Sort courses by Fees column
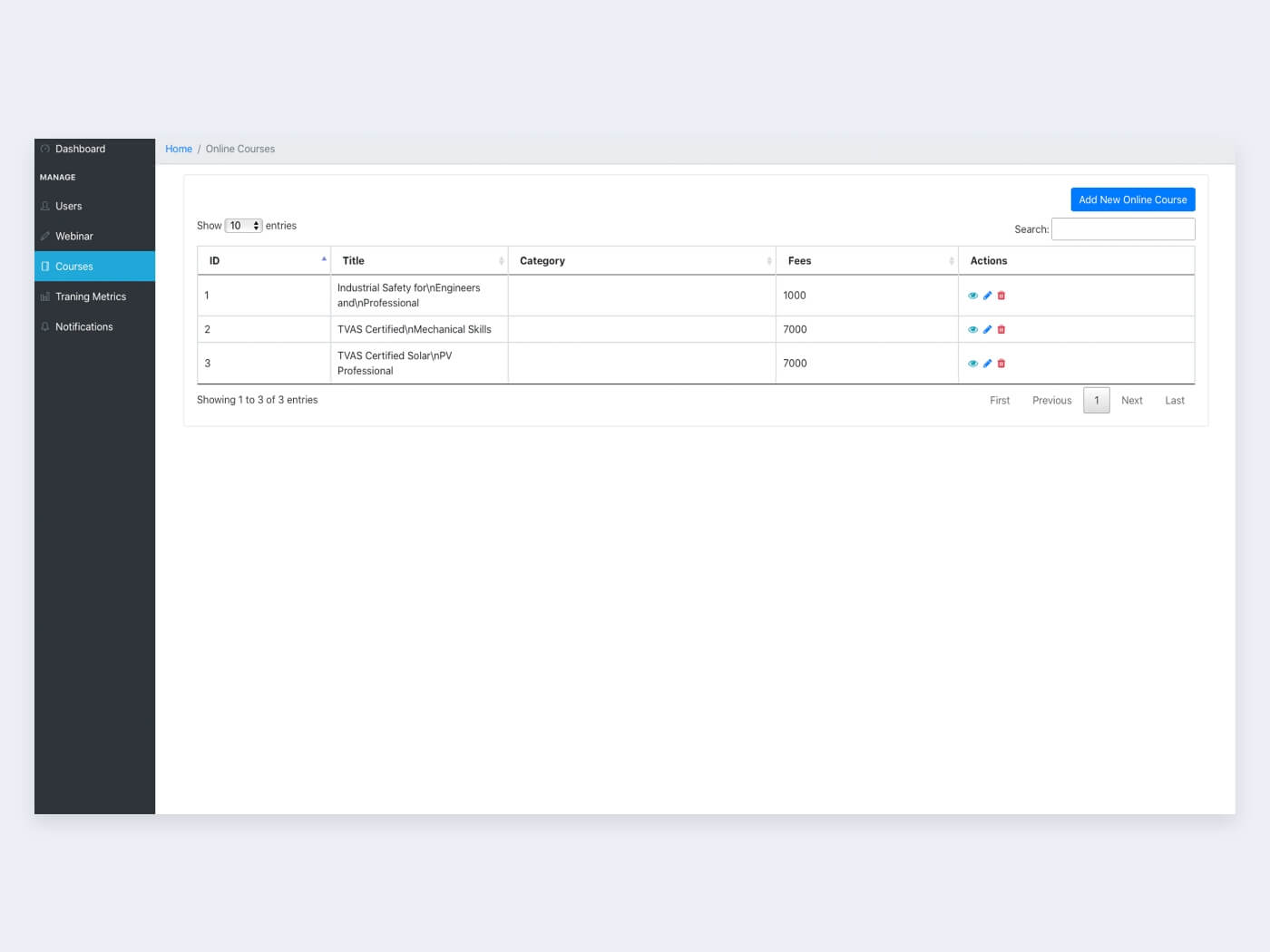Viewport: 1270px width, 952px height. pyautogui.click(x=866, y=261)
